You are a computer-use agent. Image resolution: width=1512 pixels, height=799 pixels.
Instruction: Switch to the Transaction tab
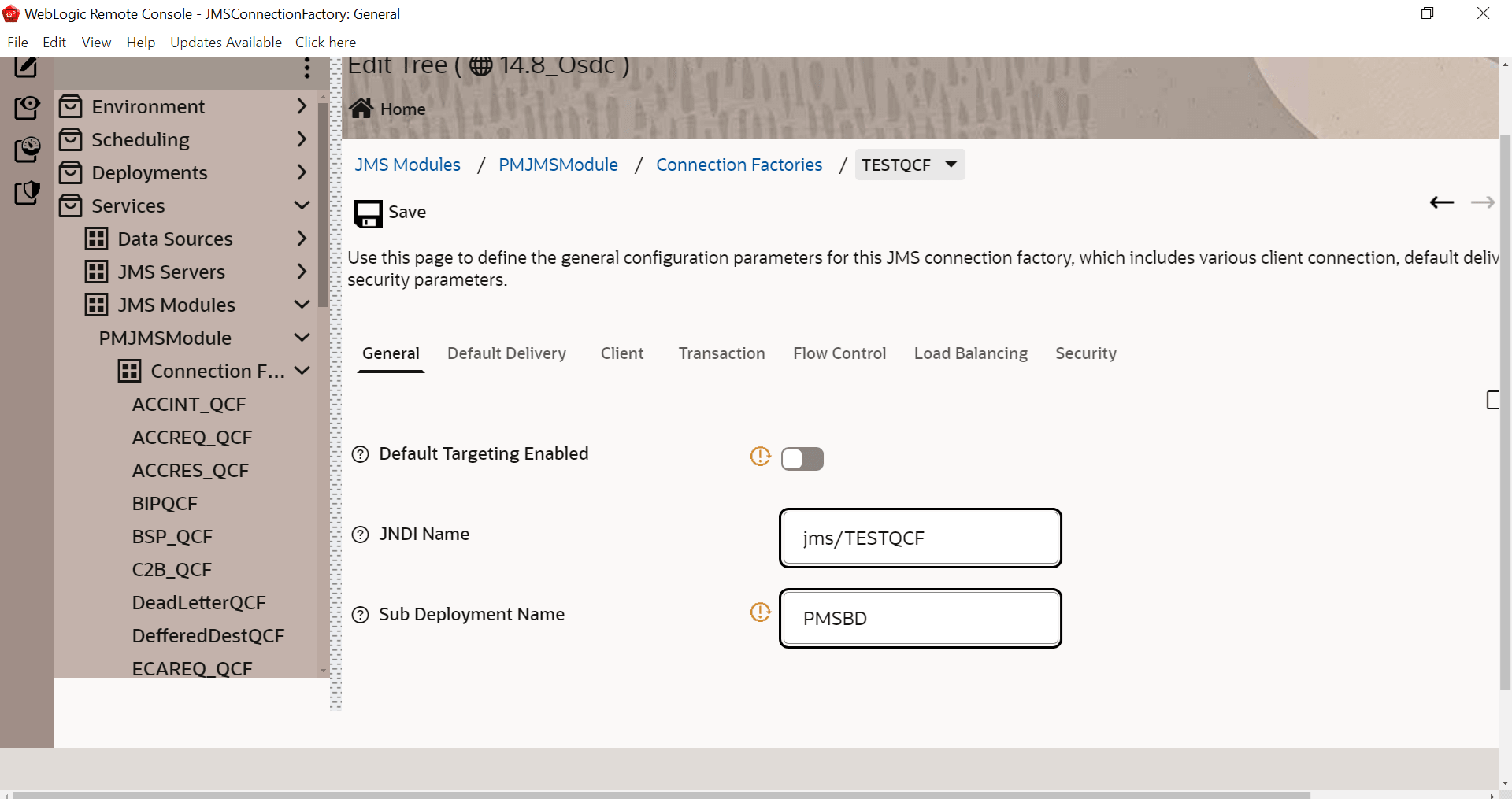[722, 353]
